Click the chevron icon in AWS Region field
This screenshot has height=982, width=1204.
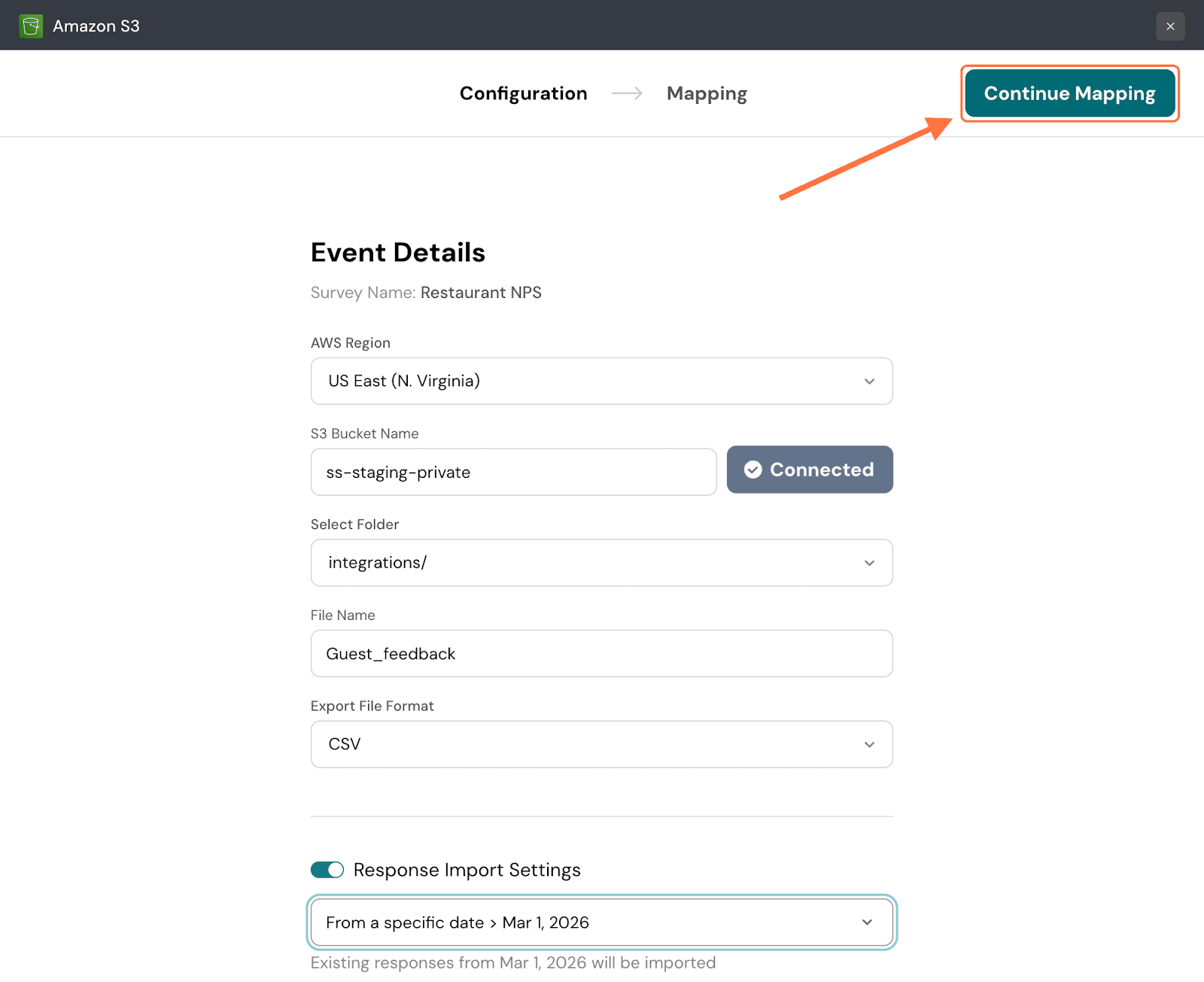tap(869, 382)
